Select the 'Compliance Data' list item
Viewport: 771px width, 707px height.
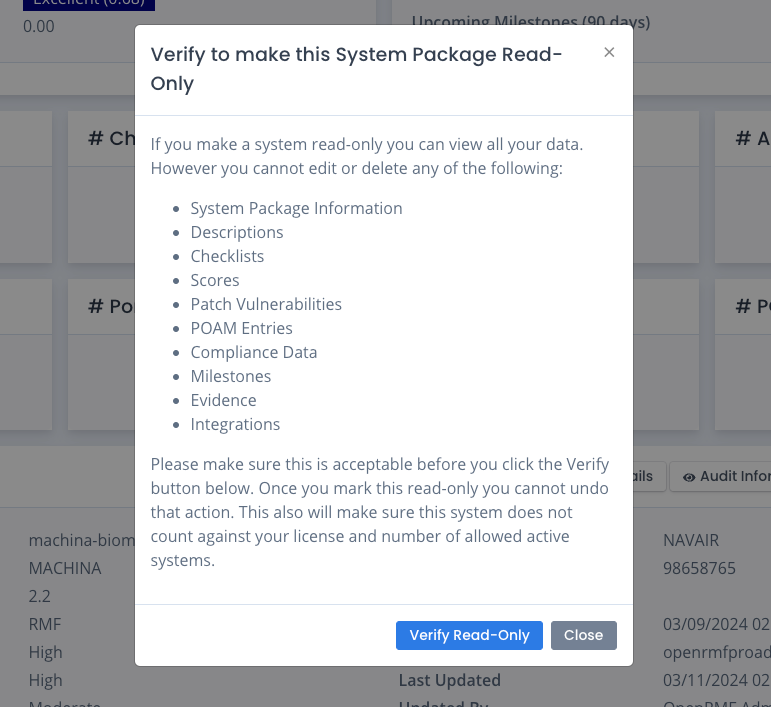click(254, 353)
